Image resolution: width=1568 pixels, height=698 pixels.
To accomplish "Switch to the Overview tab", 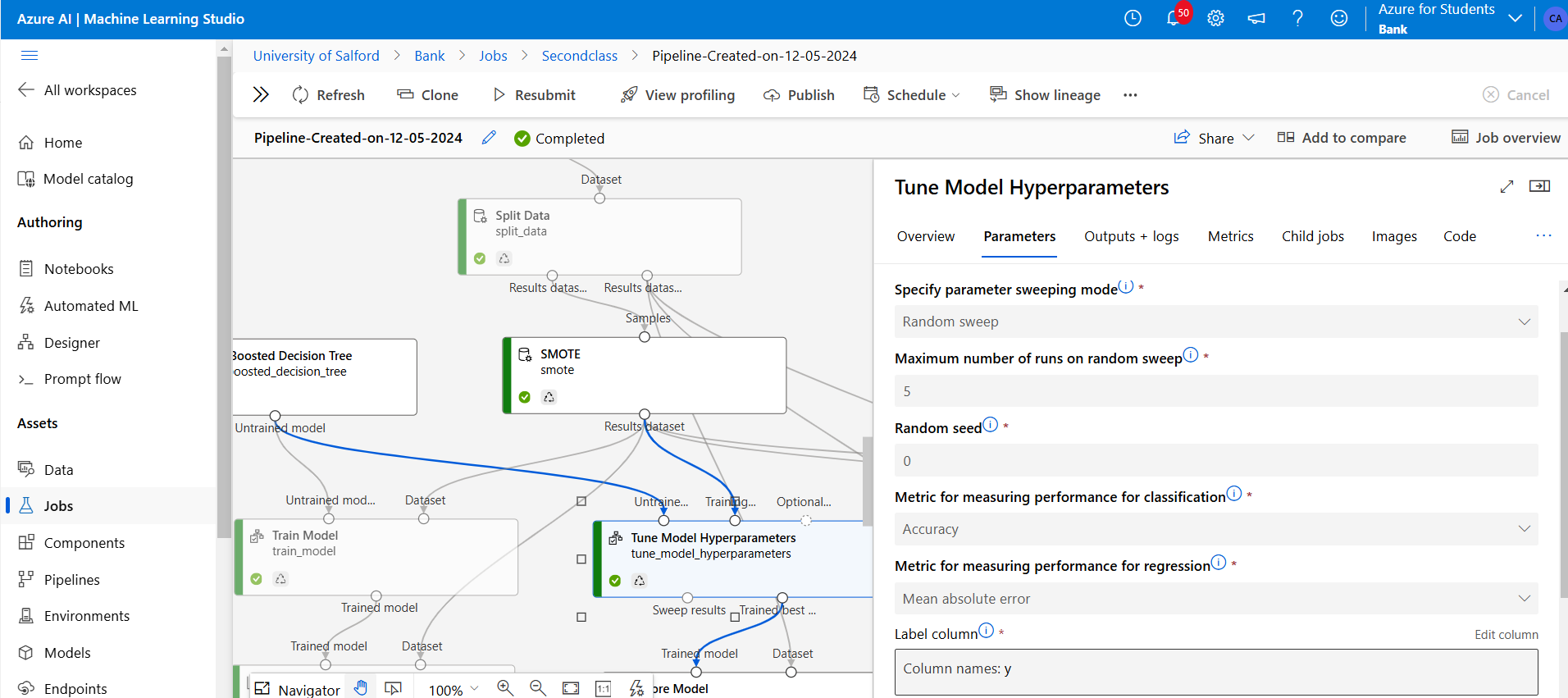I will click(x=925, y=236).
